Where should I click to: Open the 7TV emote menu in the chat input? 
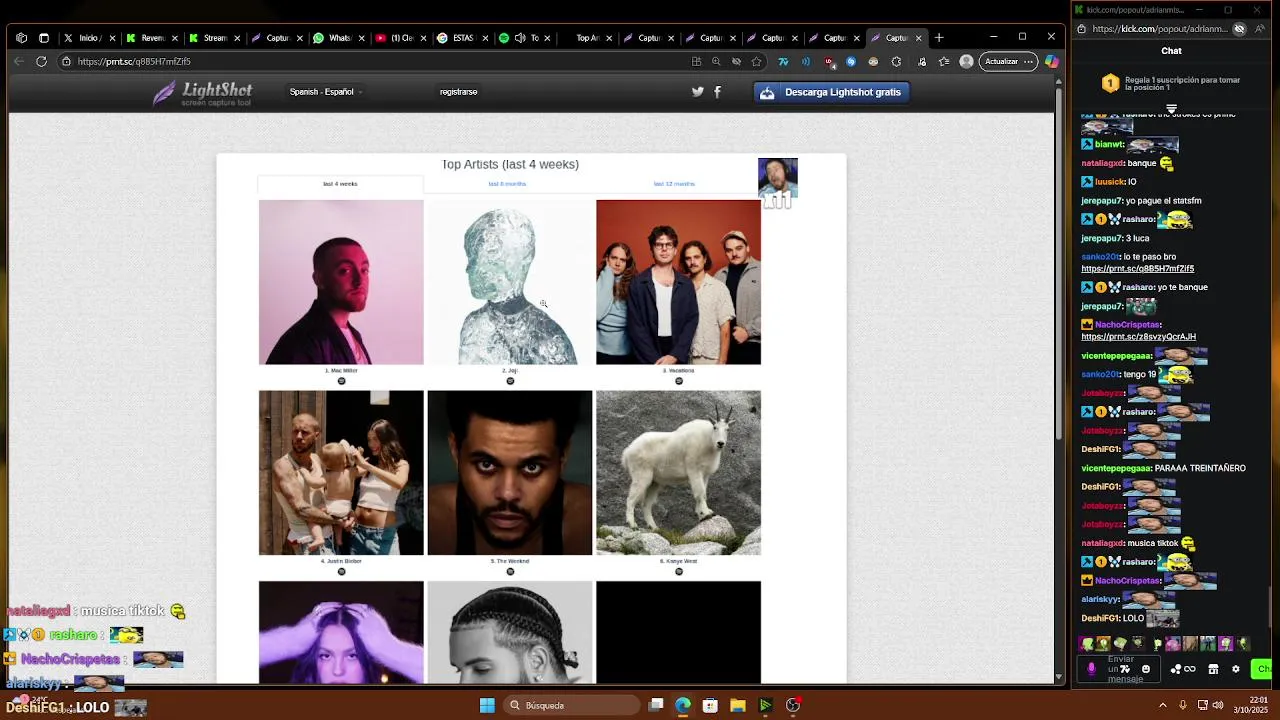(x=1125, y=669)
